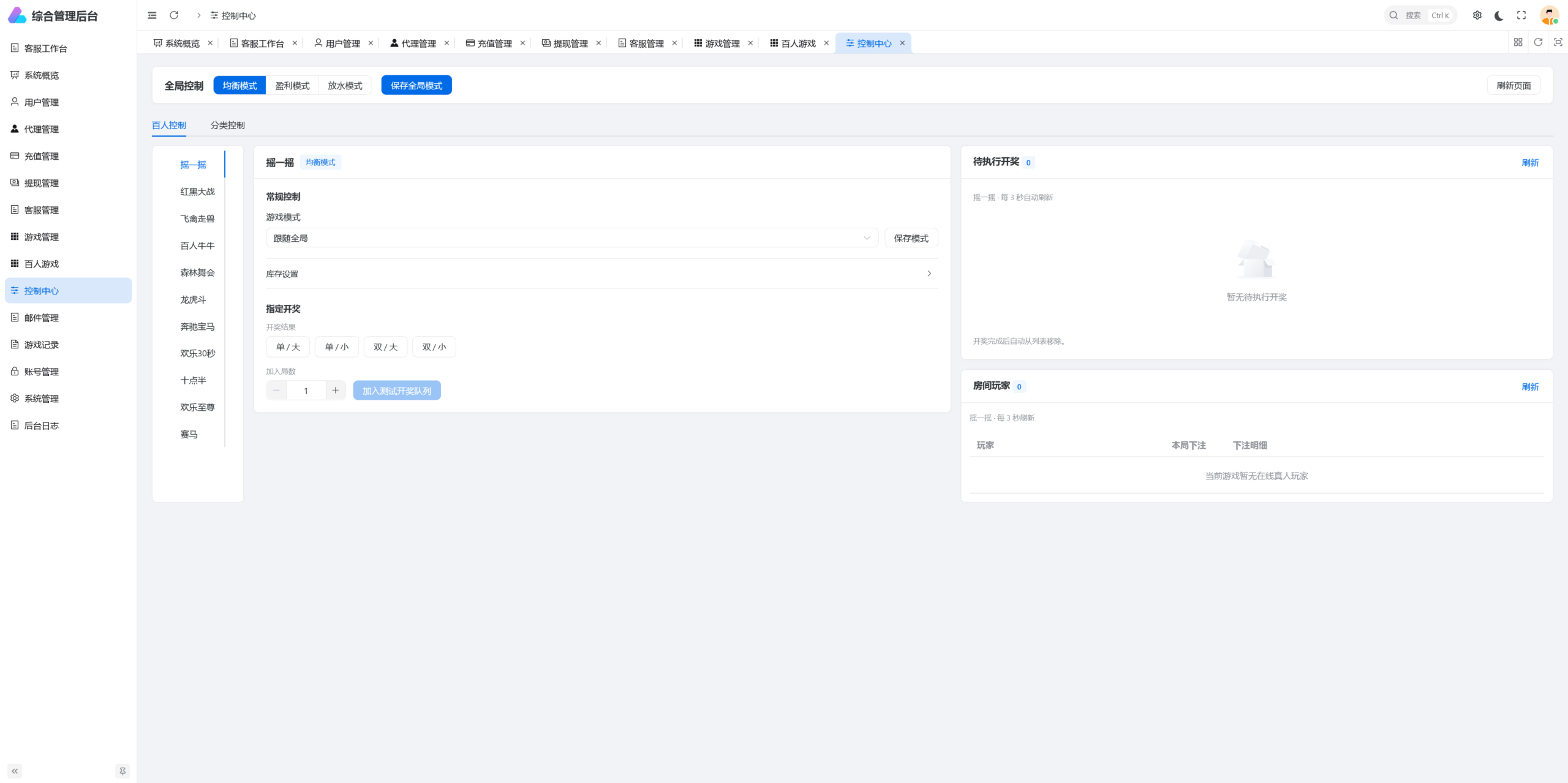Open 代理管理 in the sidebar
The height and width of the screenshot is (783, 1568).
click(68, 129)
